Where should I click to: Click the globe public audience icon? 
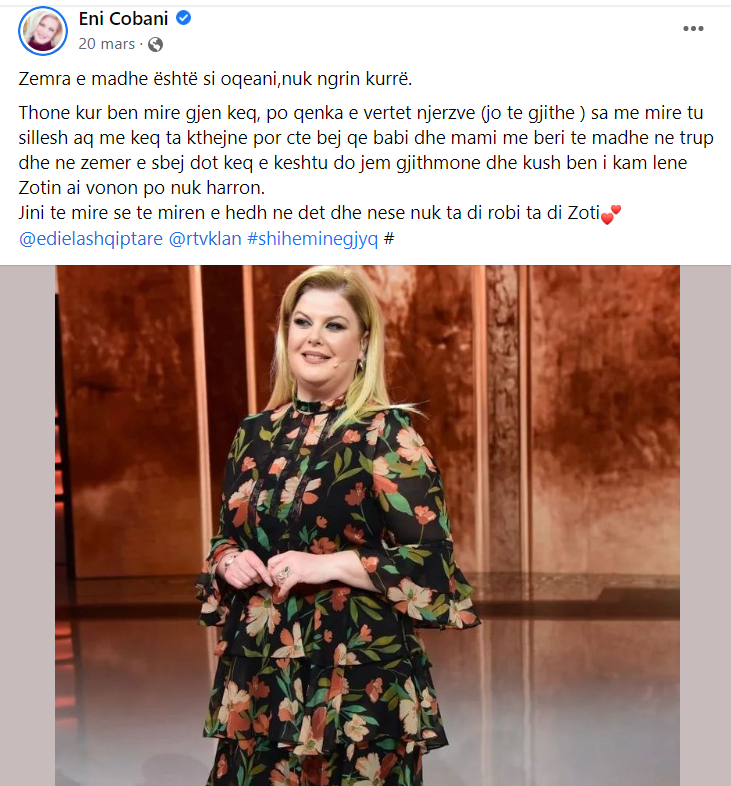[155, 45]
